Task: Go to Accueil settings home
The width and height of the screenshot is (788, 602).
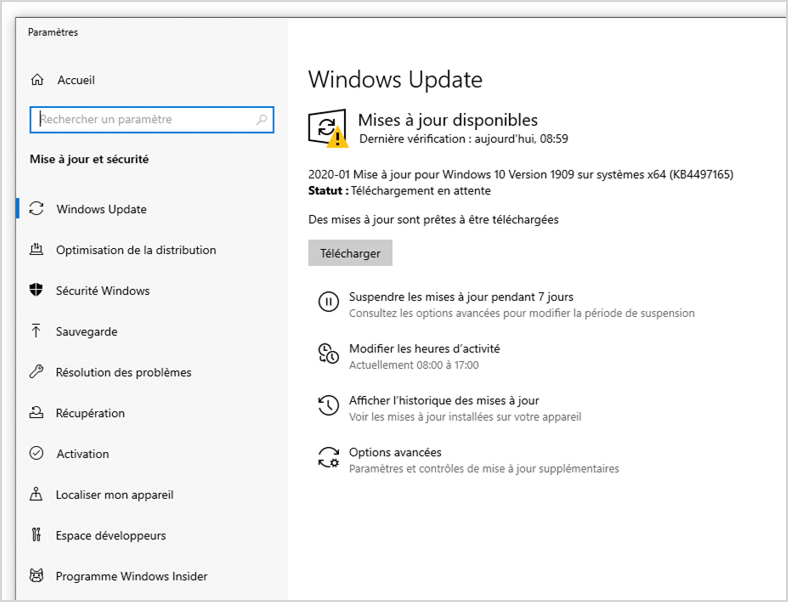Action: (76, 80)
